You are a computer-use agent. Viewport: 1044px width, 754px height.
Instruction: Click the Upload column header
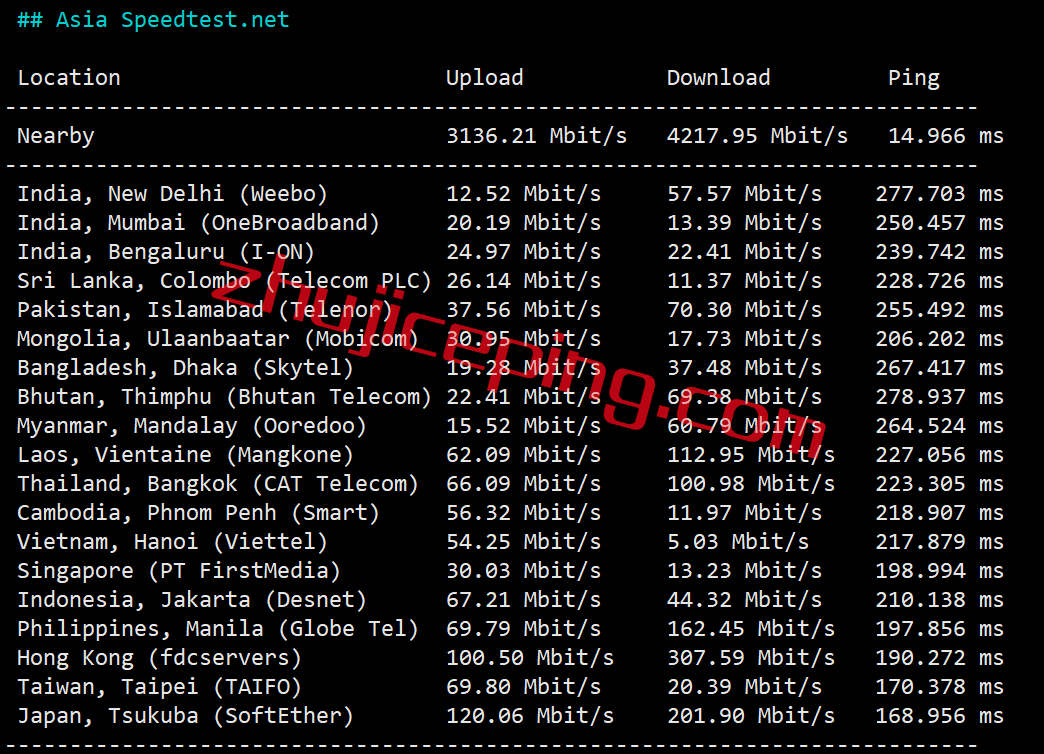pos(485,78)
